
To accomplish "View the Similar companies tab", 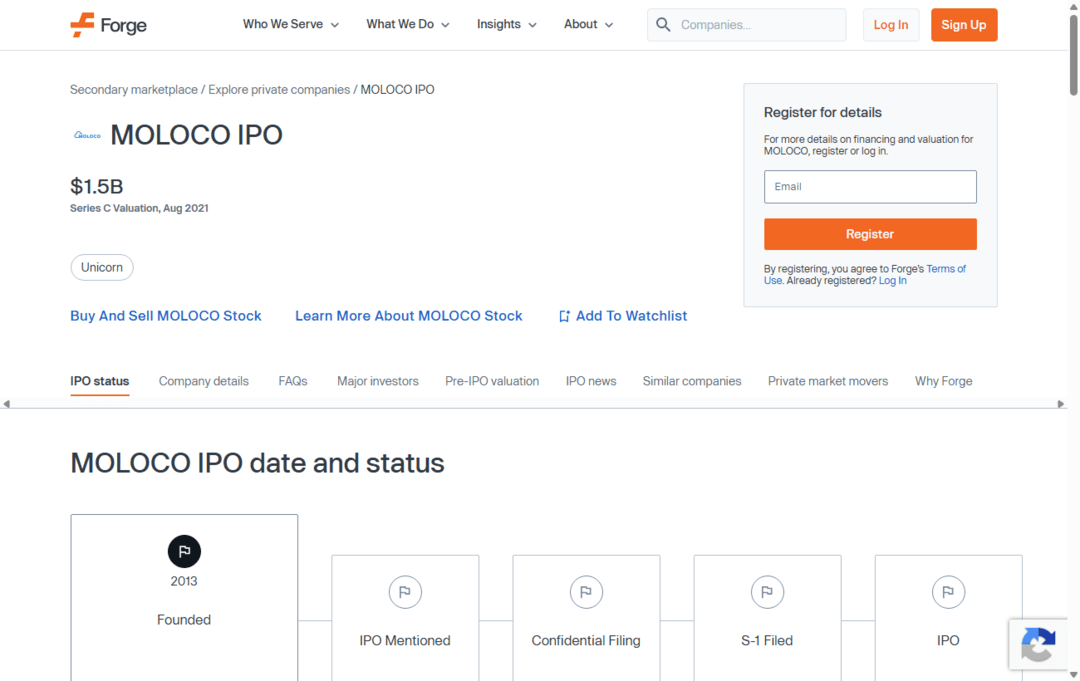I will point(692,381).
